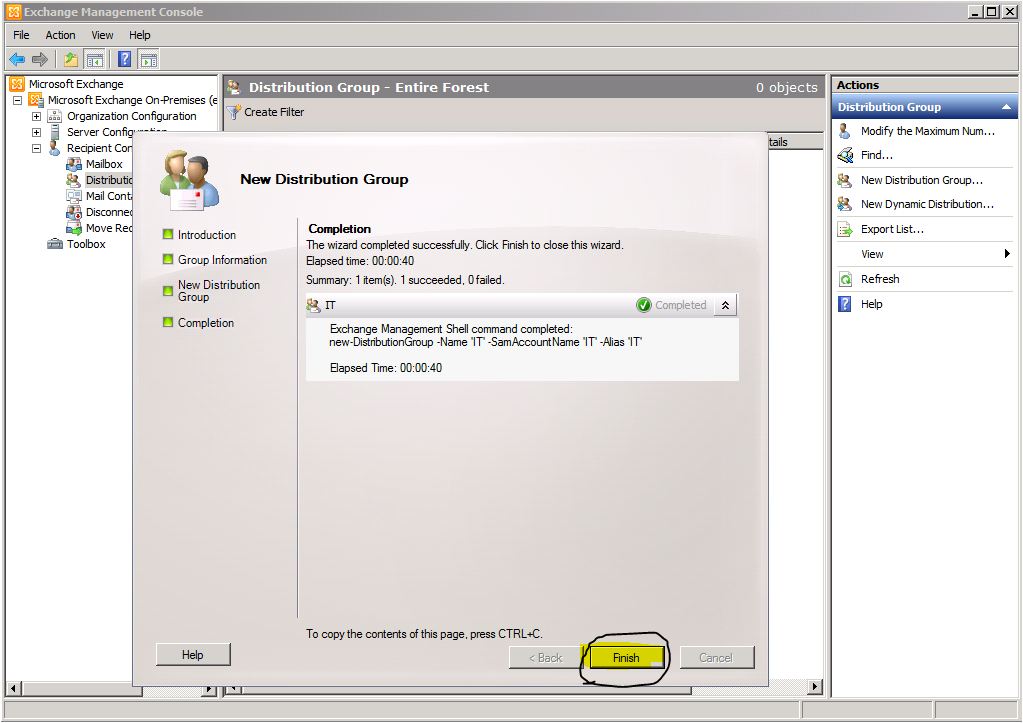
Task: Click the Back button in the wizard
Action: 545,658
